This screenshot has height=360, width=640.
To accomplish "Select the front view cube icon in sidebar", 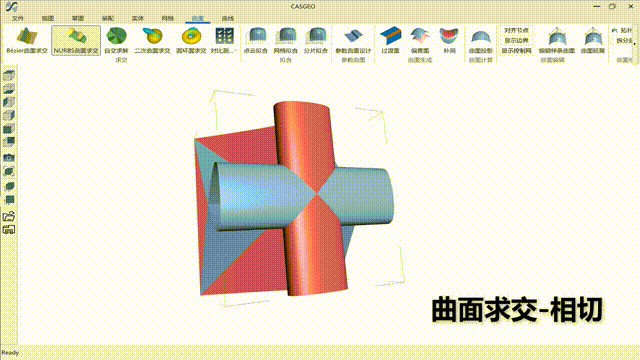I will coord(9,129).
